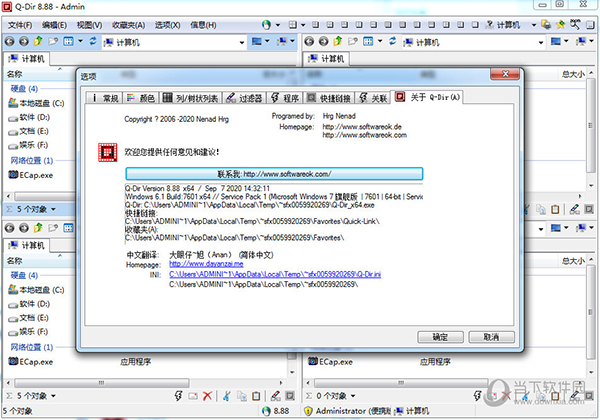Click the 计算机 tab in top-right pane
The image size is (600, 420).
(326, 59)
